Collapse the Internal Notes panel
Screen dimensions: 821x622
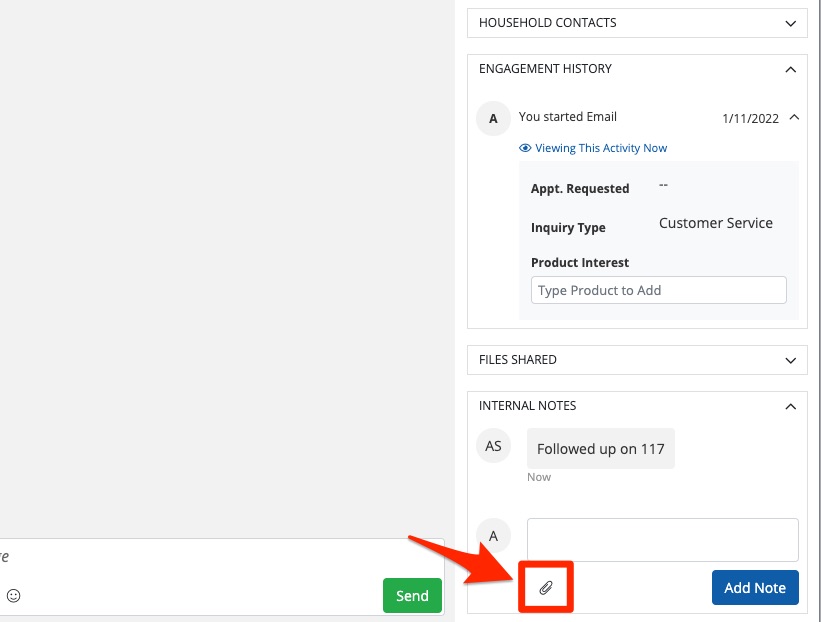tap(790, 406)
